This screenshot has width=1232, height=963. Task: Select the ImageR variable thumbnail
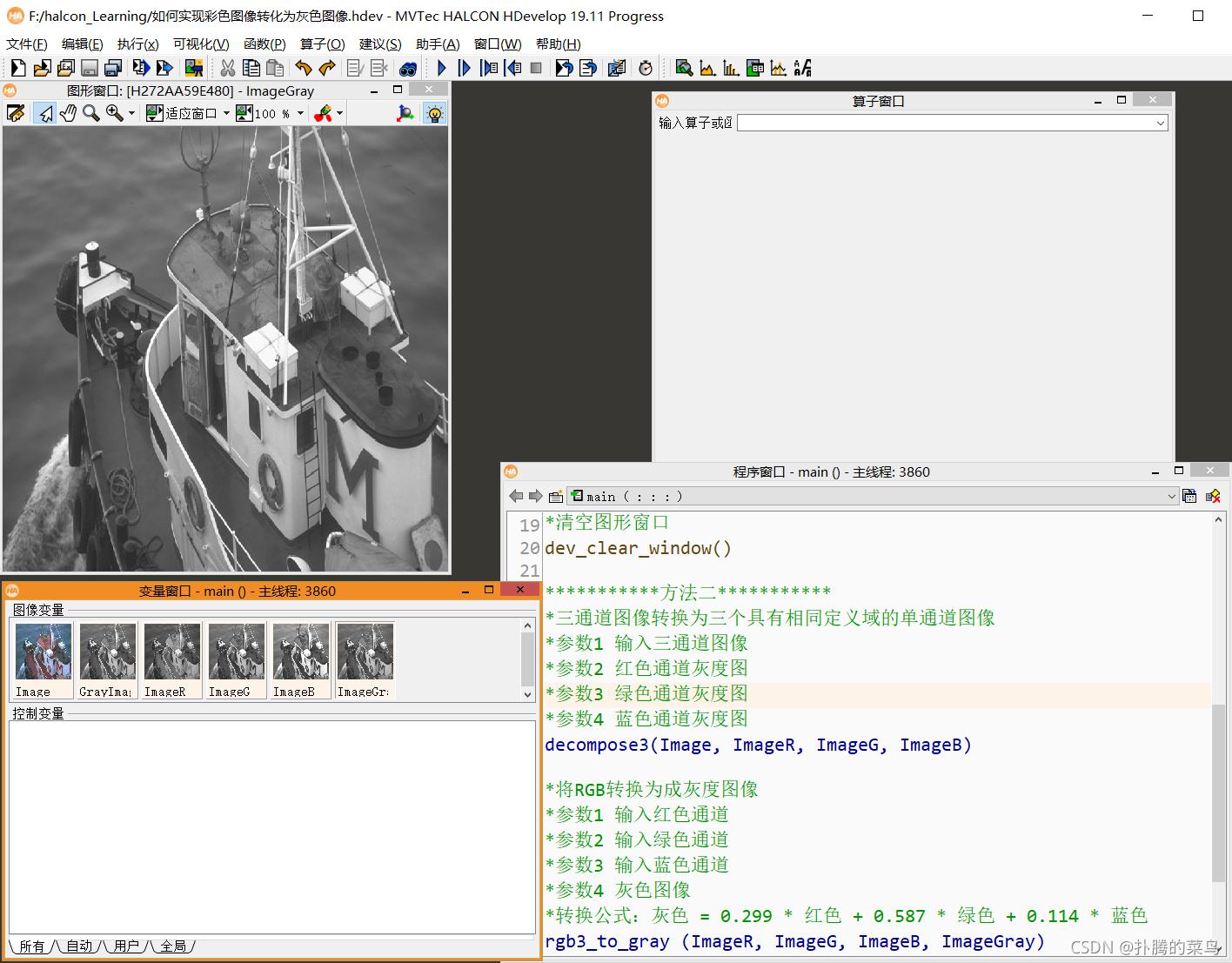172,661
